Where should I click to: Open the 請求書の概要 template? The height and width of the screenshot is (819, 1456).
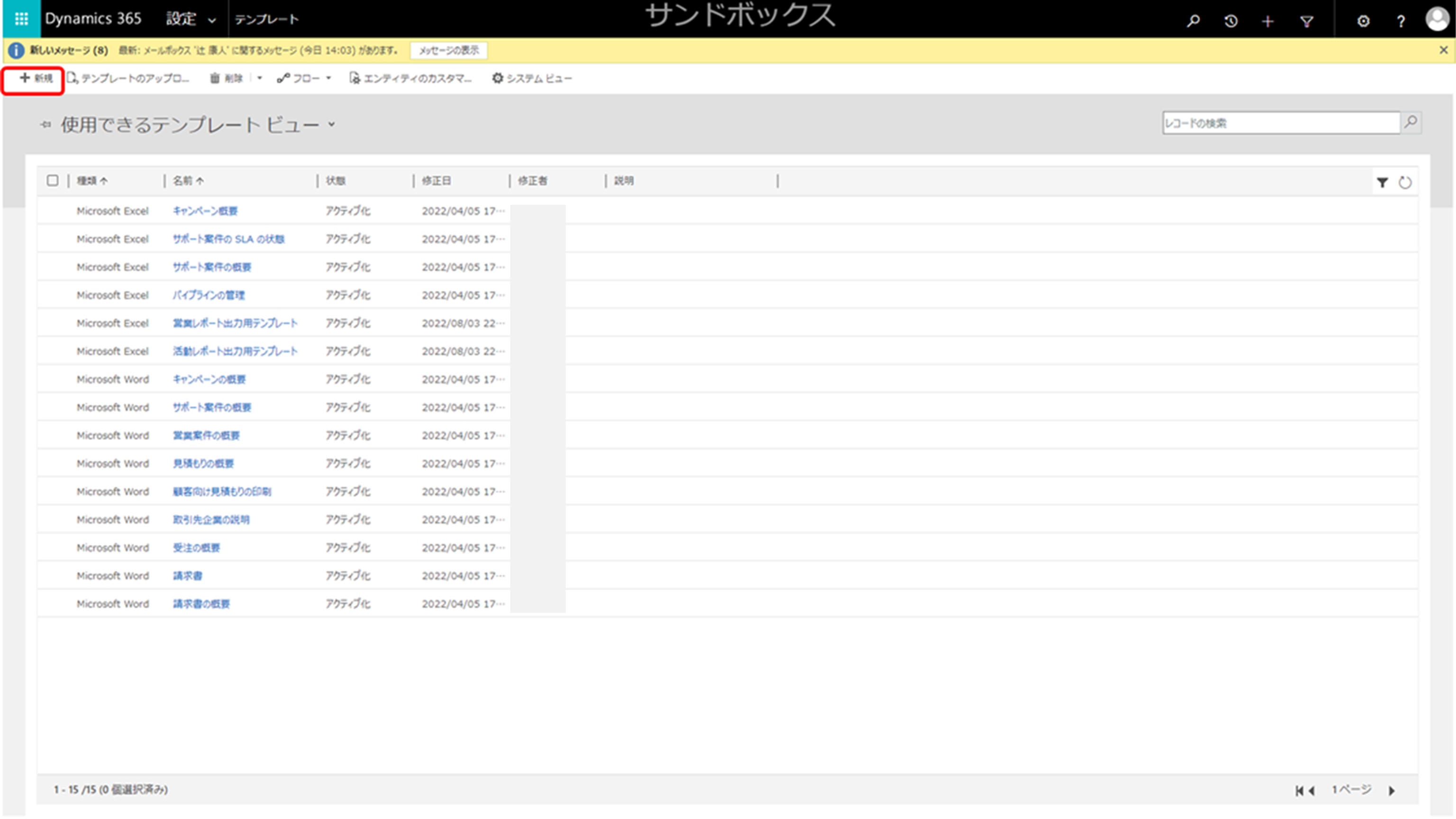201,604
